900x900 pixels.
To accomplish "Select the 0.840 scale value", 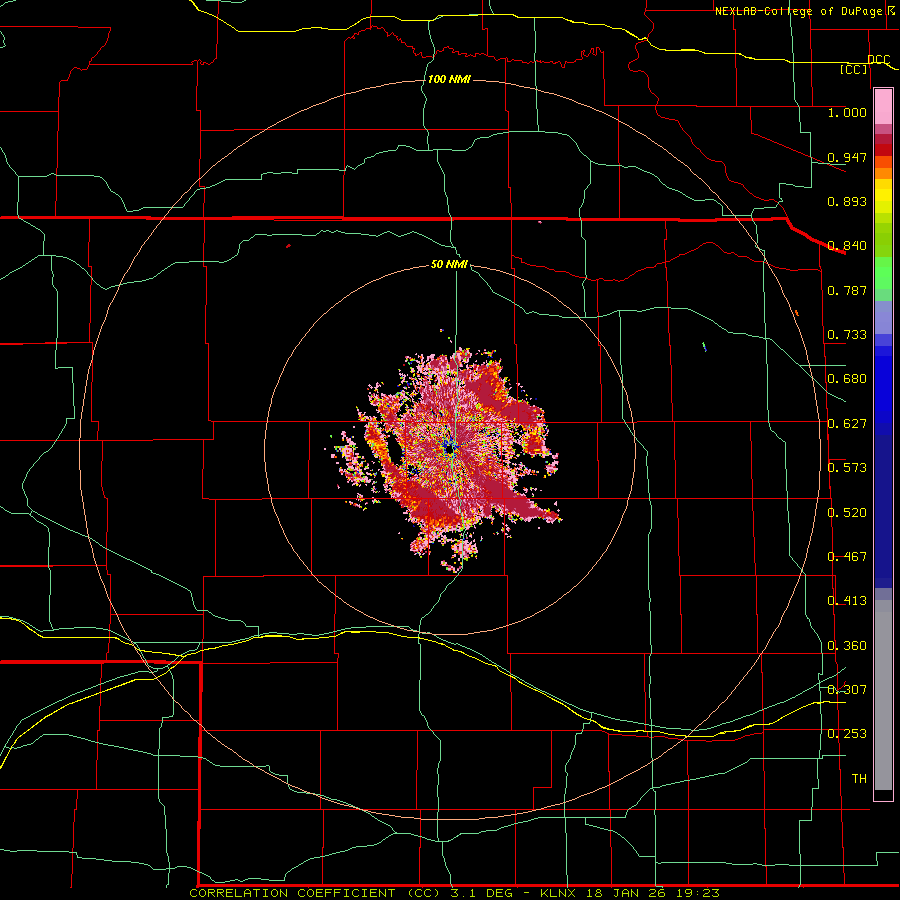I will coord(847,246).
